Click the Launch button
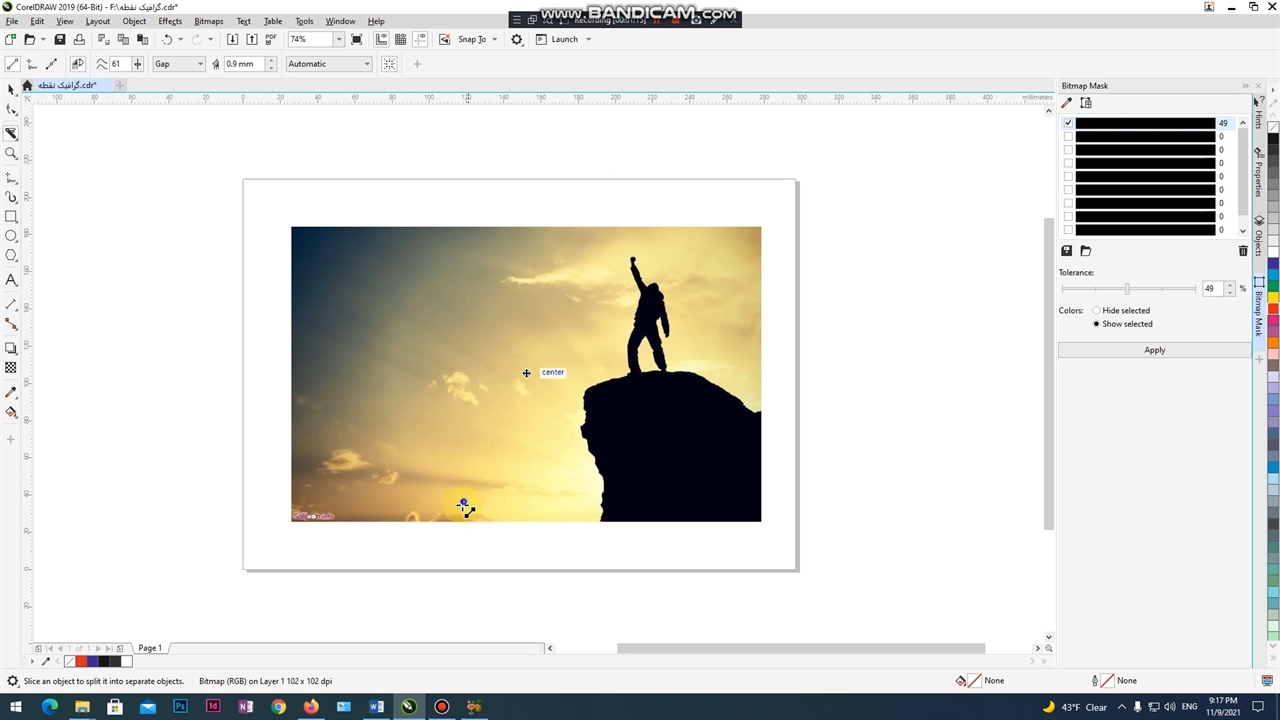 (564, 39)
